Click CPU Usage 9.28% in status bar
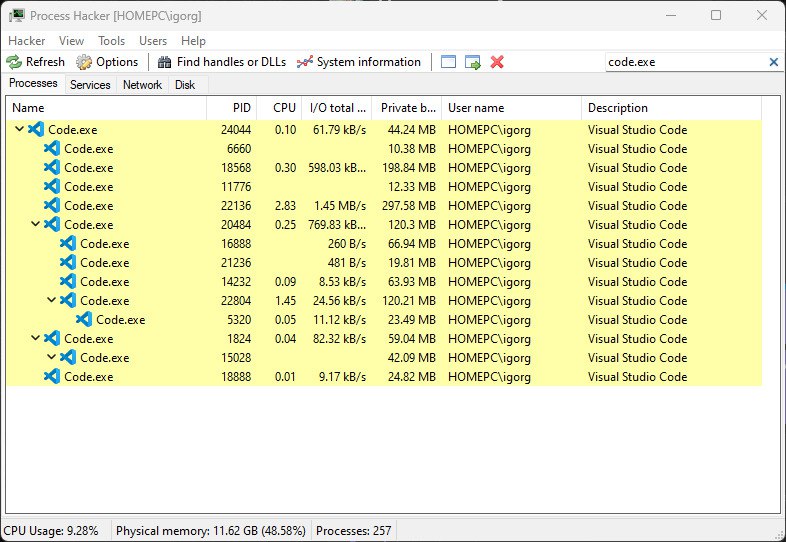786x542 pixels. 51,530
